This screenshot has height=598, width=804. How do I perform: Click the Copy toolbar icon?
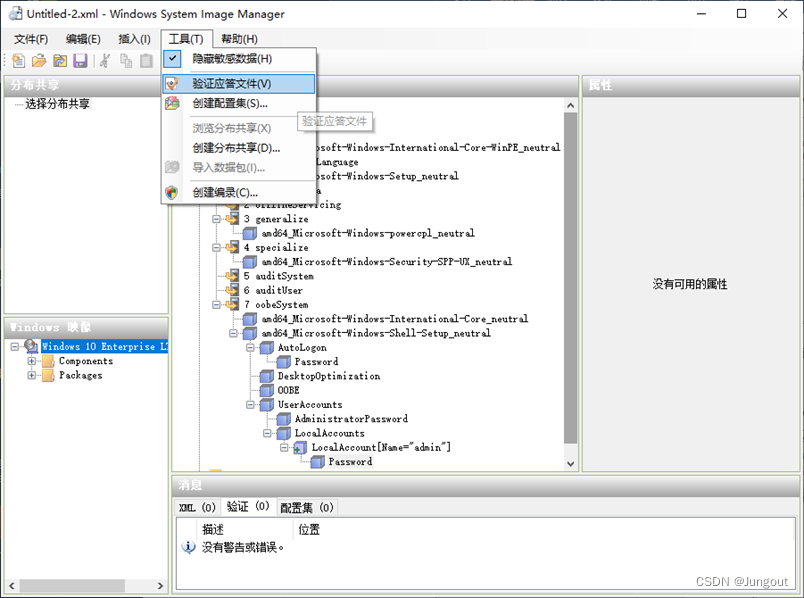pyautogui.click(x=126, y=61)
